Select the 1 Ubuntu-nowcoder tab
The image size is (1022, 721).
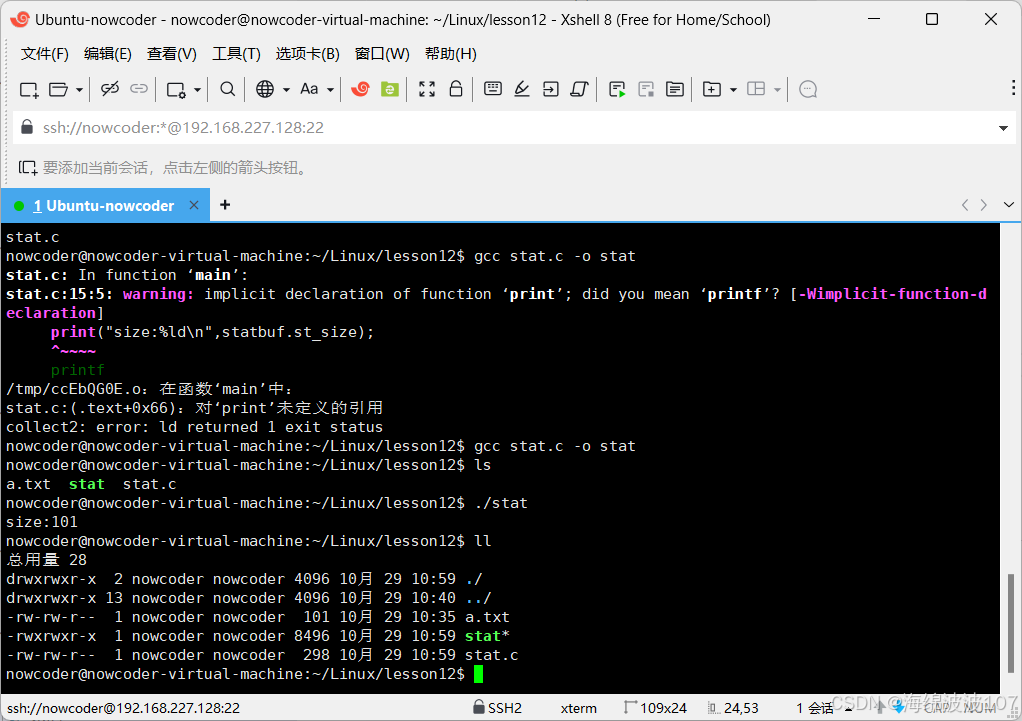tap(104, 205)
